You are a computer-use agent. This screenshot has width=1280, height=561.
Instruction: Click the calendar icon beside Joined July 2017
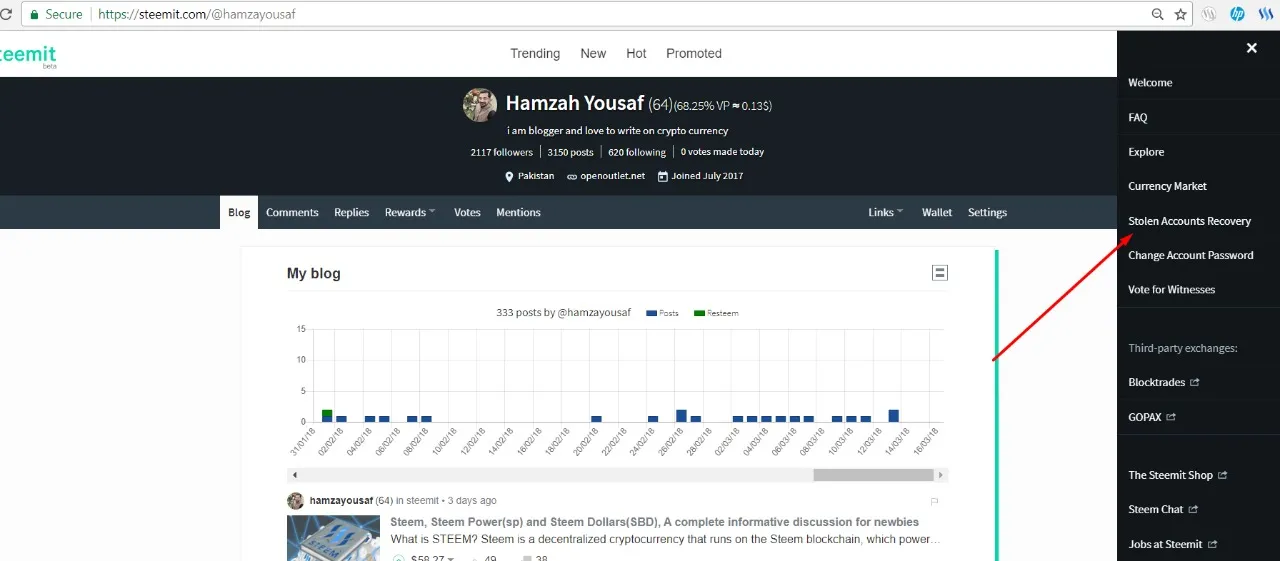click(662, 176)
